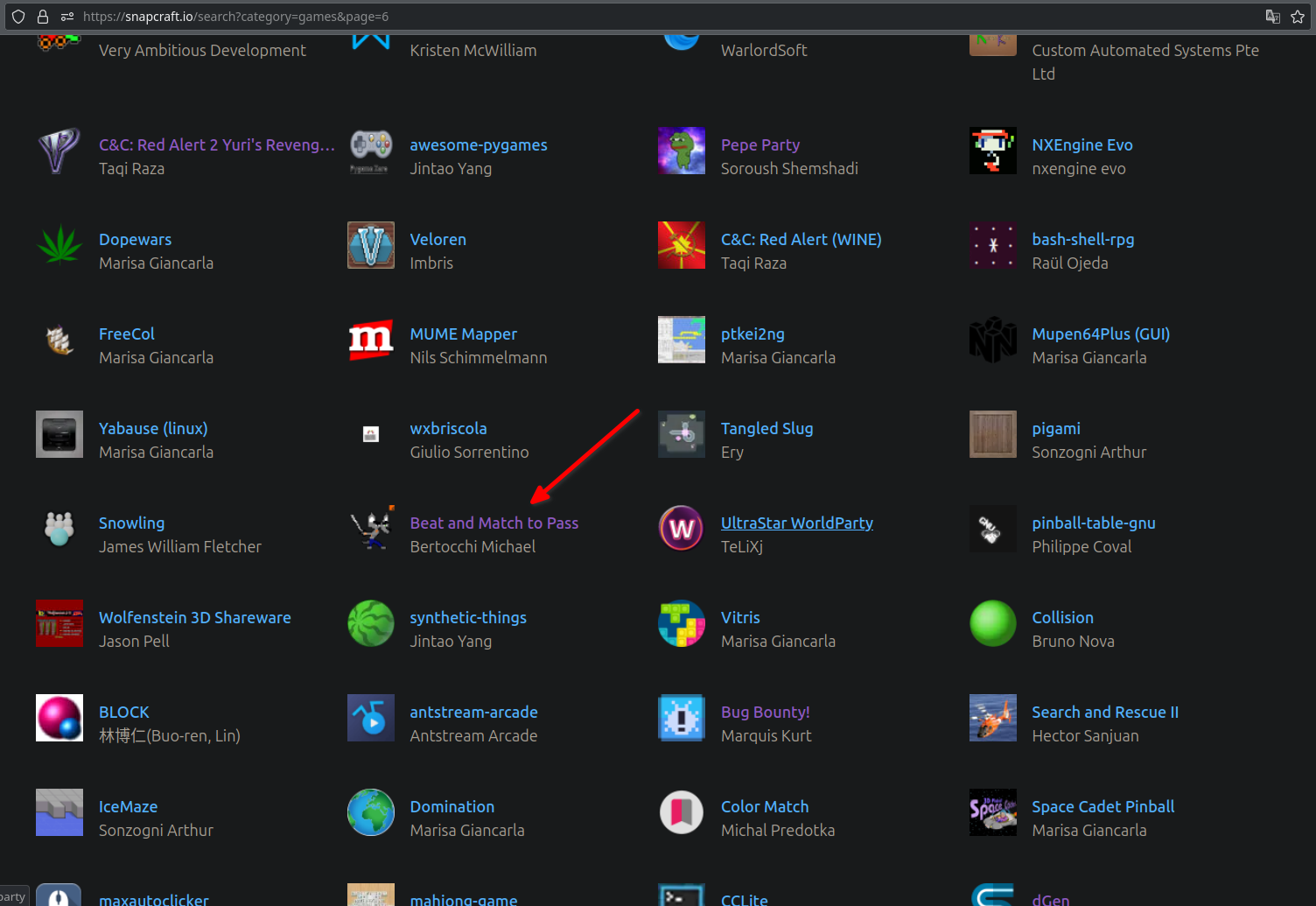Follow the Space Cadet Pinball link
The height and width of the screenshot is (906, 1316).
(1102, 806)
